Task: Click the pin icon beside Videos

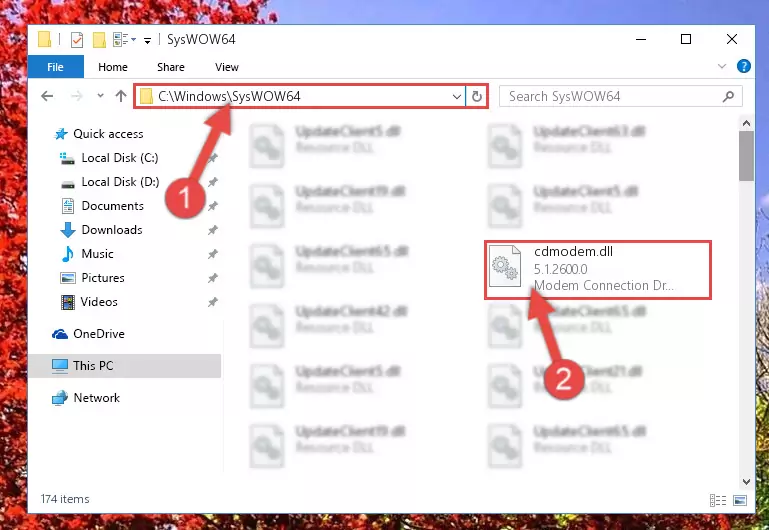Action: pyautogui.click(x=212, y=302)
